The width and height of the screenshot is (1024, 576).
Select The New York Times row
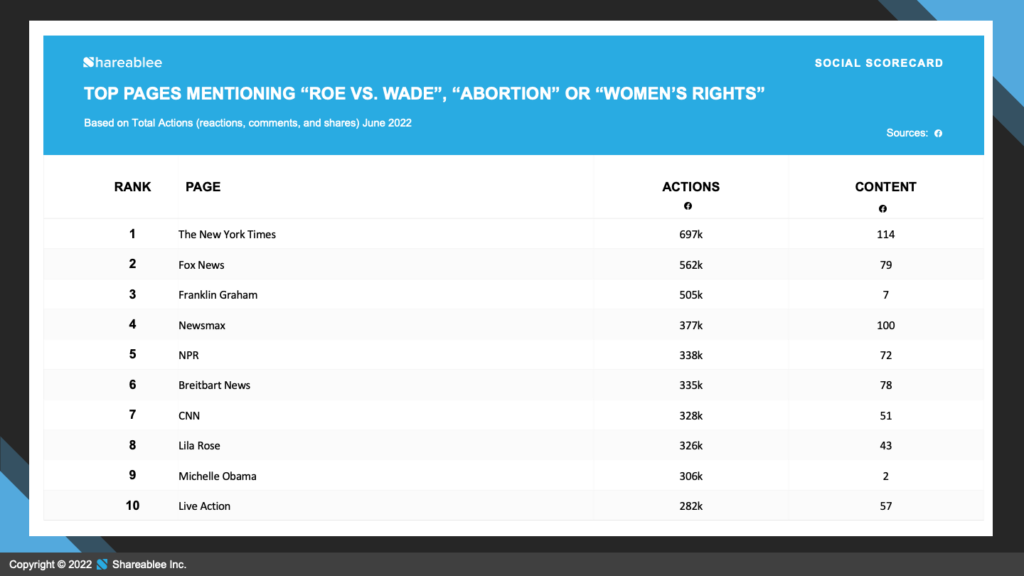coord(513,234)
